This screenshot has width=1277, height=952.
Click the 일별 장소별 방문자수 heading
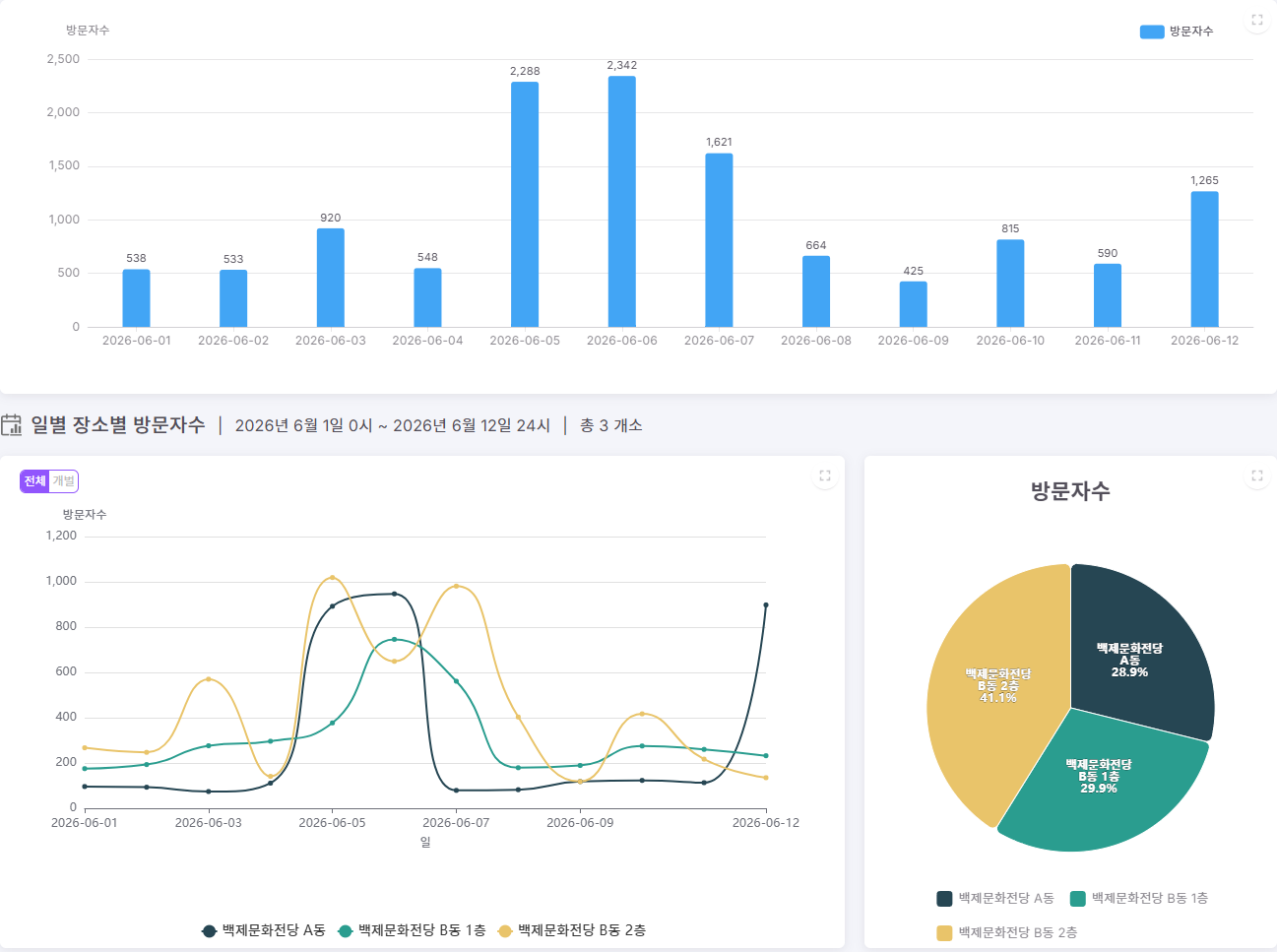(x=118, y=425)
